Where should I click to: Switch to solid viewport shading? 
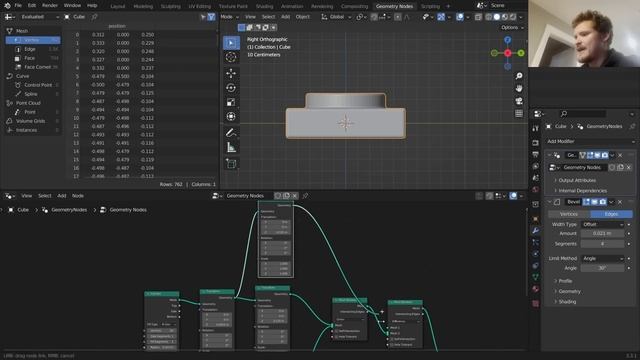click(x=497, y=17)
